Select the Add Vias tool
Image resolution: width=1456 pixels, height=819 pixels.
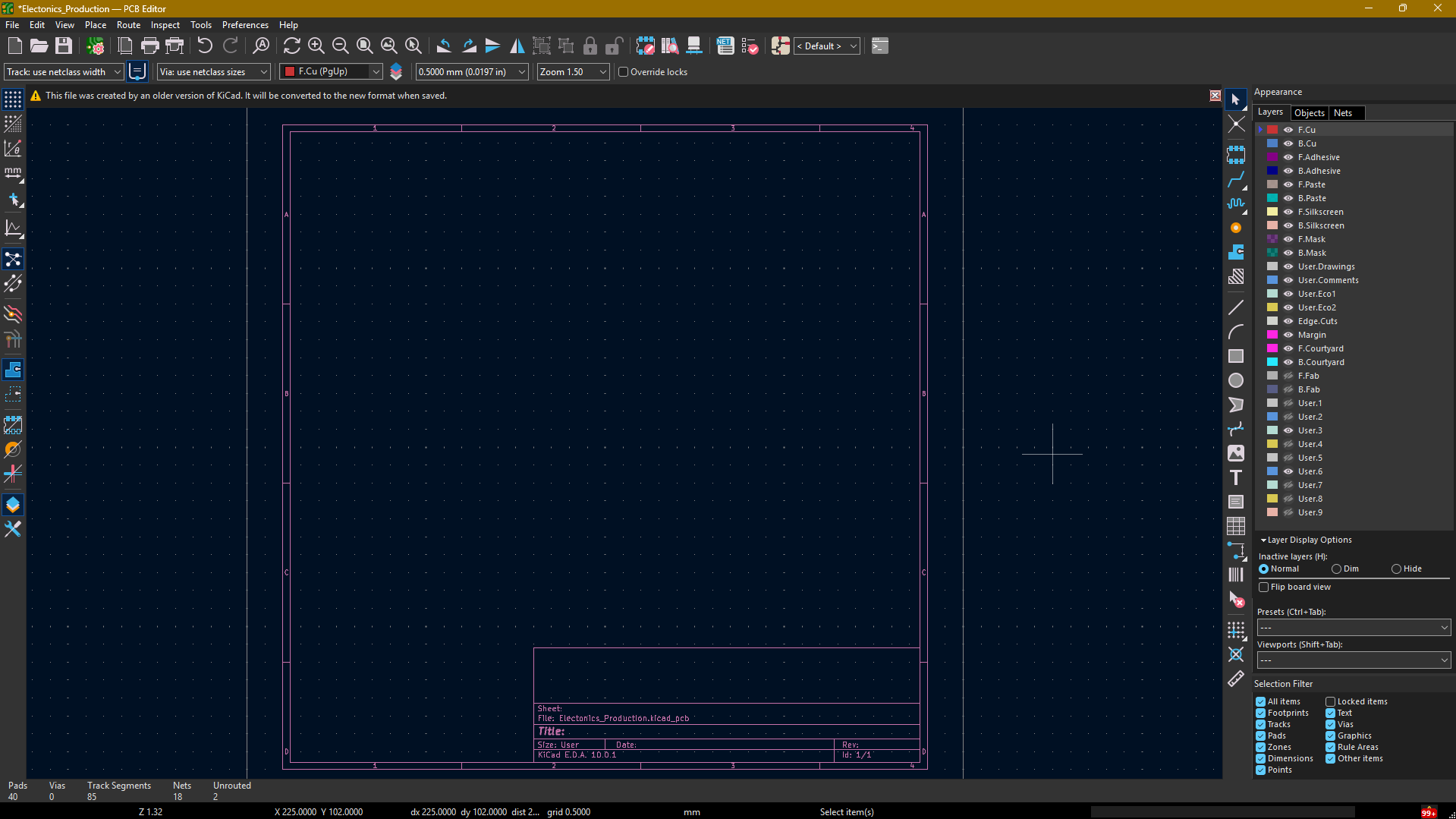[1236, 228]
